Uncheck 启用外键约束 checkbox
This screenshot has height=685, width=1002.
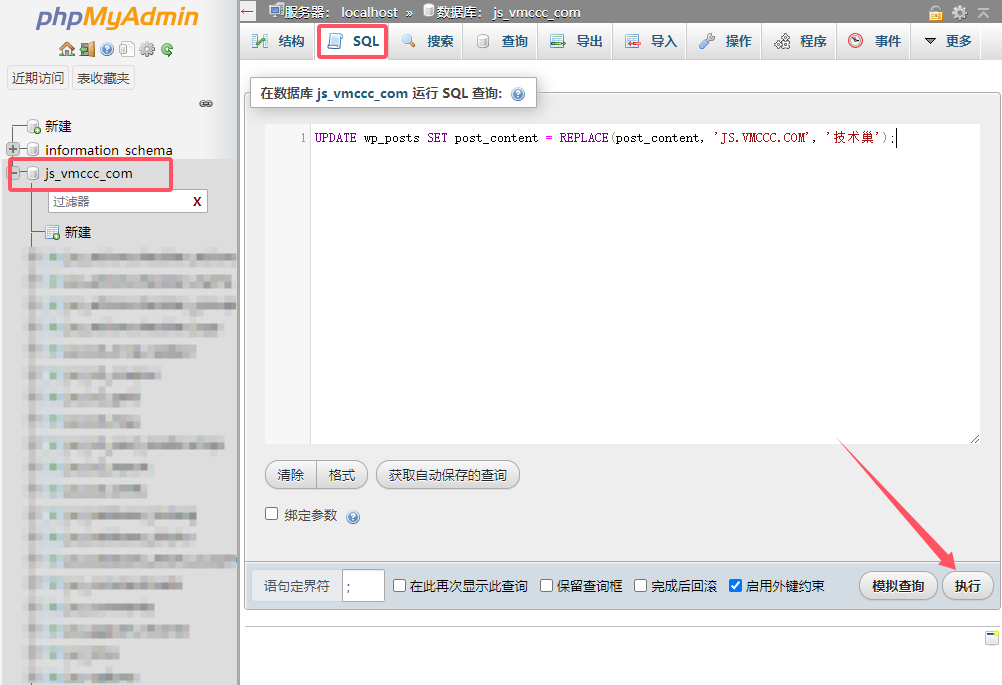pos(736,586)
